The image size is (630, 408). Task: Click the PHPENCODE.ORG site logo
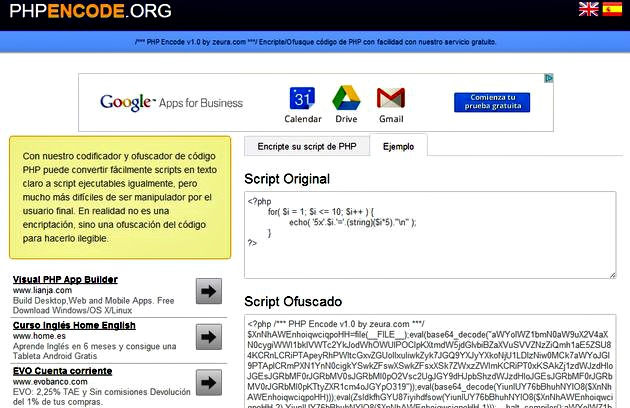[x=90, y=11]
